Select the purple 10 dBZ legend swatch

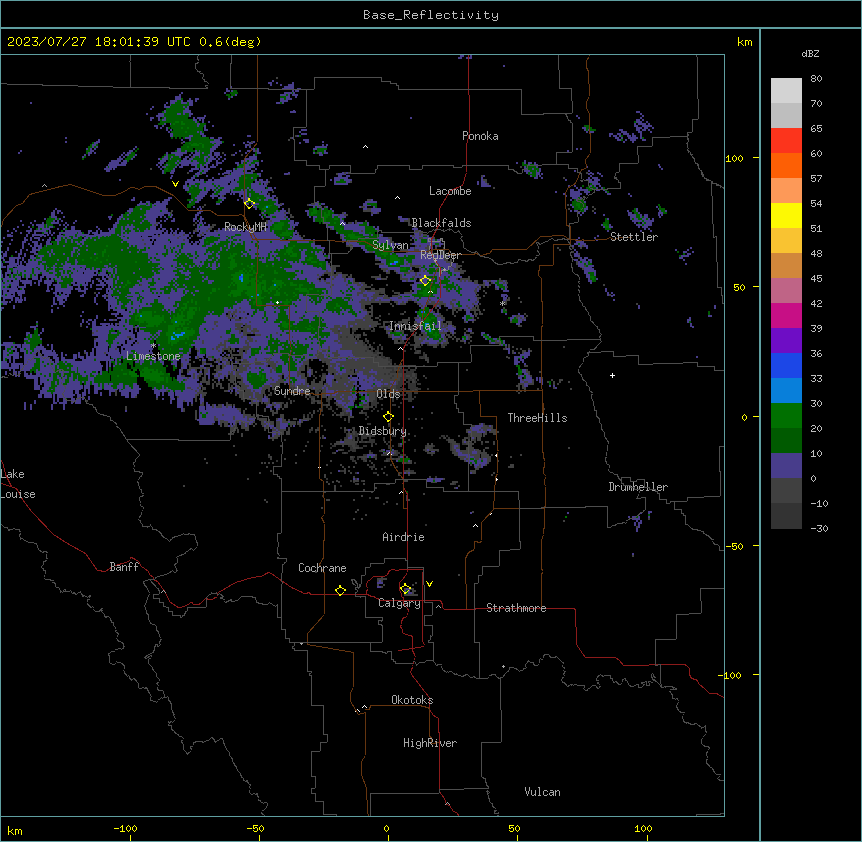coord(786,466)
